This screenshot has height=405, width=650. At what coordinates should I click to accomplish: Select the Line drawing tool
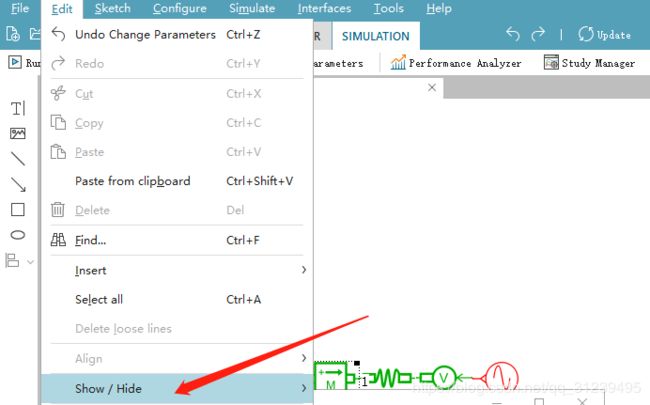coord(18,159)
